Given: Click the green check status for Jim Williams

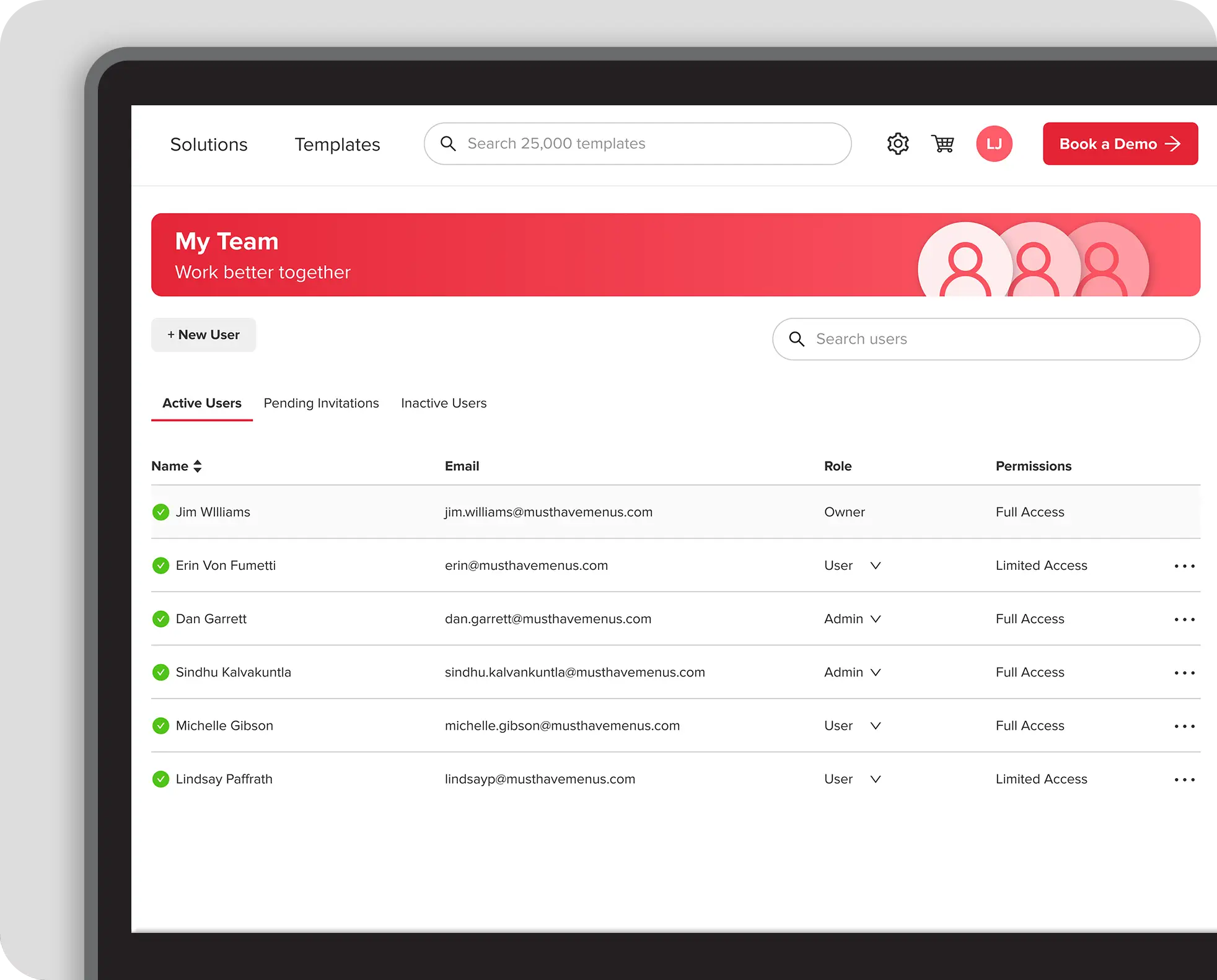Looking at the screenshot, I should point(160,512).
